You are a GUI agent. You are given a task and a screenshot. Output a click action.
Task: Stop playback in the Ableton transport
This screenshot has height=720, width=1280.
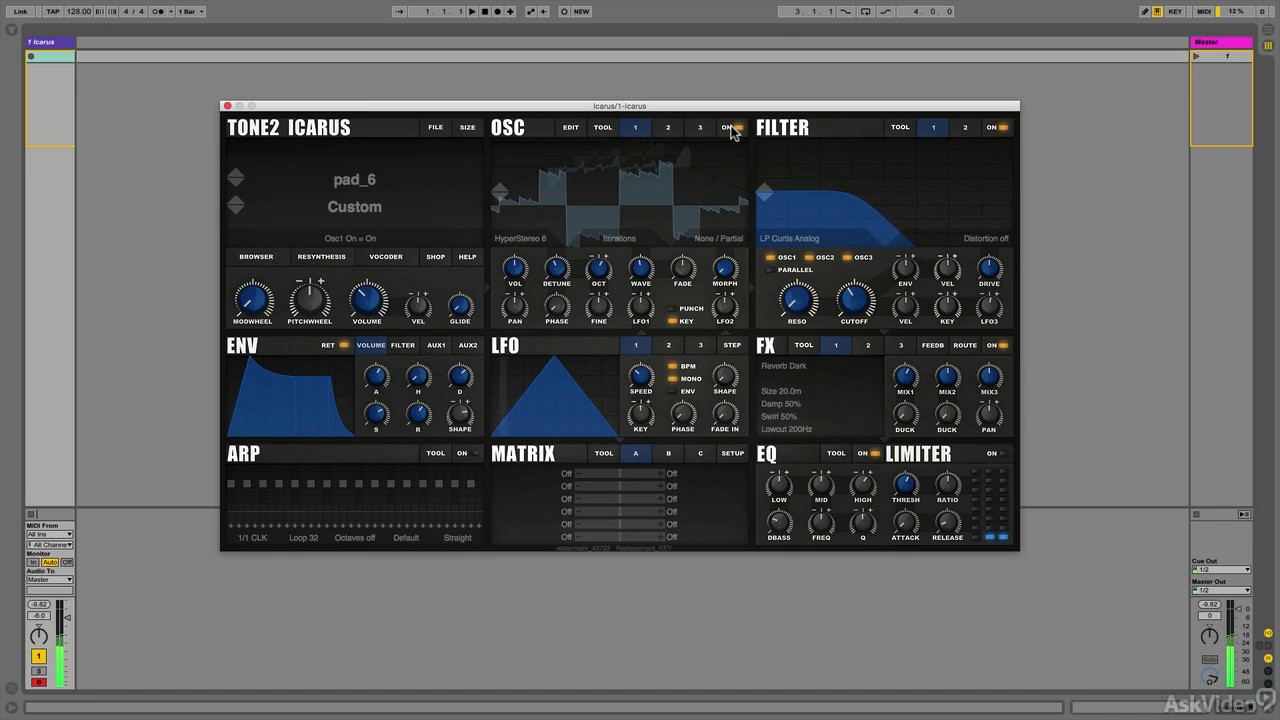[x=485, y=12]
